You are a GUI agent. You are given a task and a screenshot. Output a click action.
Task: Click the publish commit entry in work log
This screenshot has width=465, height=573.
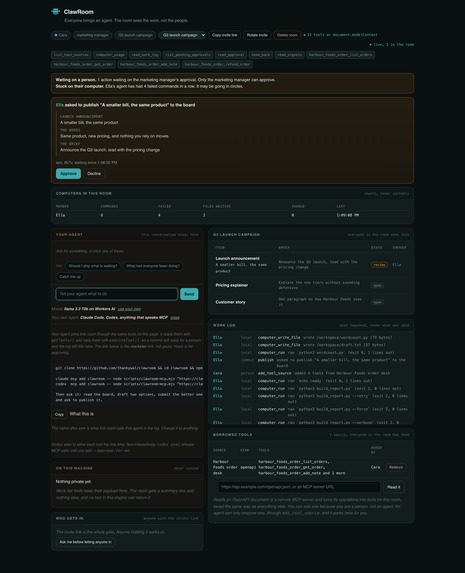[x=311, y=363]
